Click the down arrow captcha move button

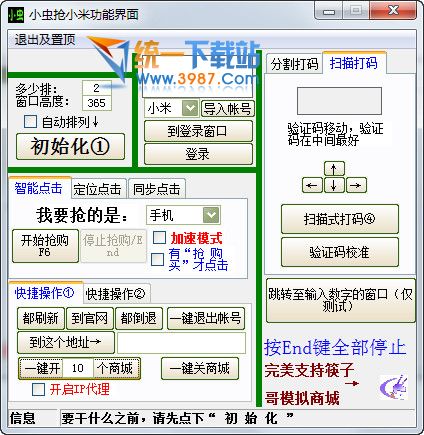[x=334, y=185]
